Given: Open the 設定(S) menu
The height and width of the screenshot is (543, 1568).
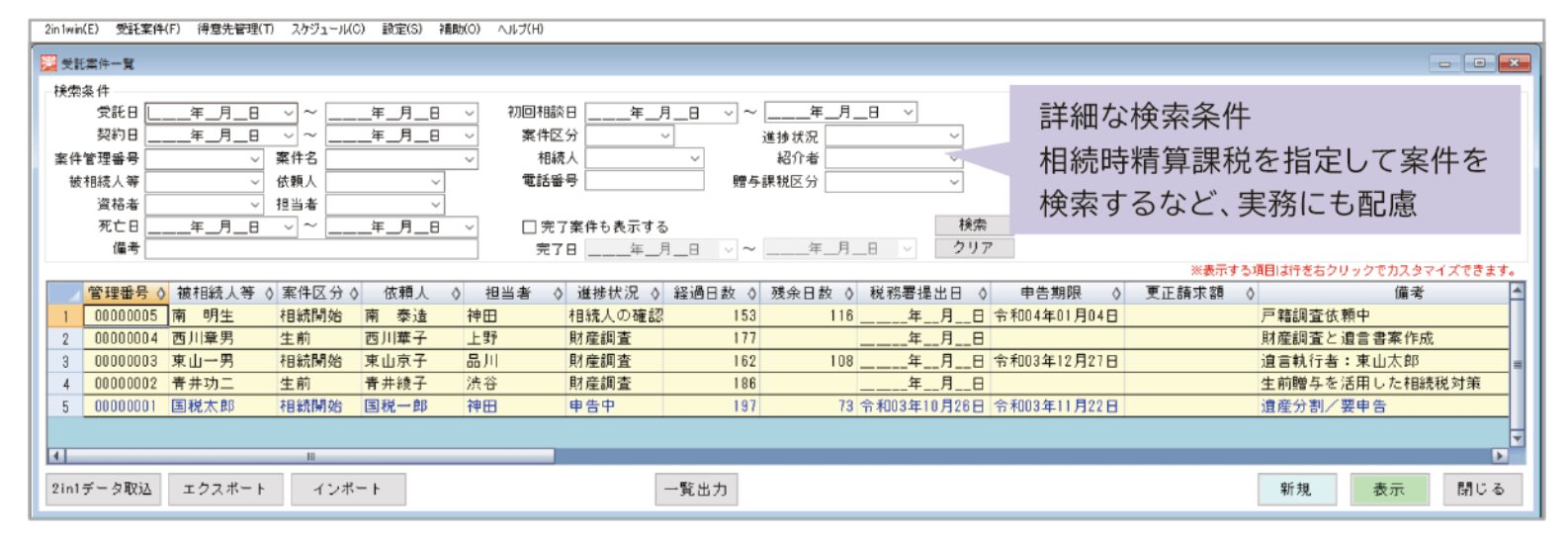Looking at the screenshot, I should pos(401,29).
